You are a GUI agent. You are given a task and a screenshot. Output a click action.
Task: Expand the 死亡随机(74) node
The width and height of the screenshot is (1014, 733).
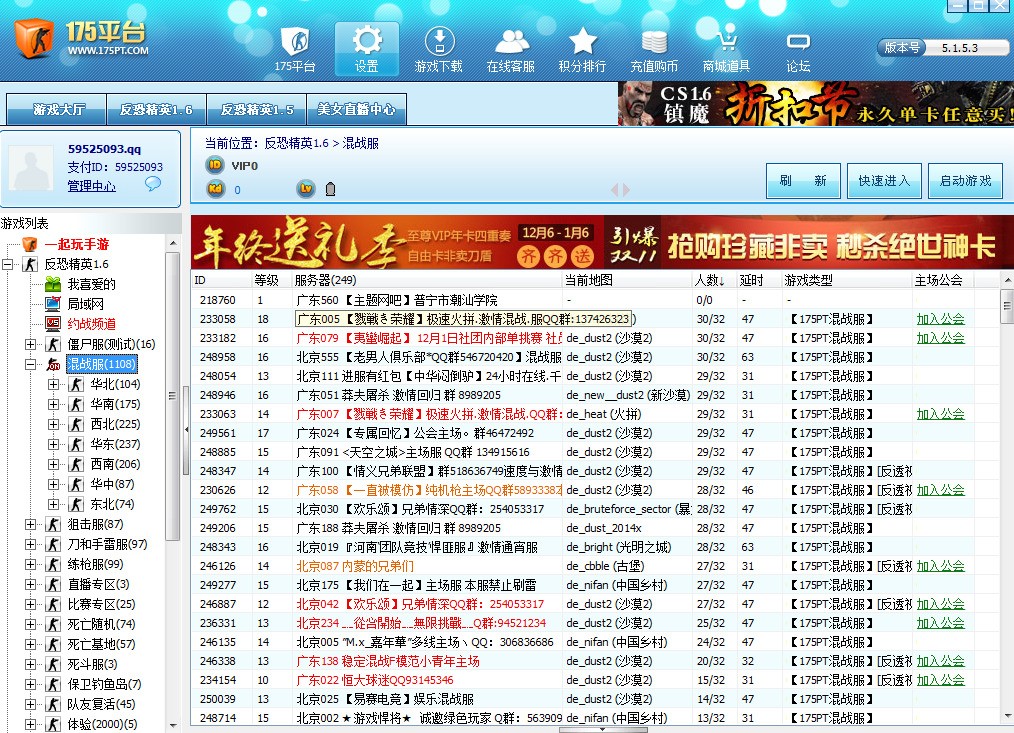(x=30, y=625)
